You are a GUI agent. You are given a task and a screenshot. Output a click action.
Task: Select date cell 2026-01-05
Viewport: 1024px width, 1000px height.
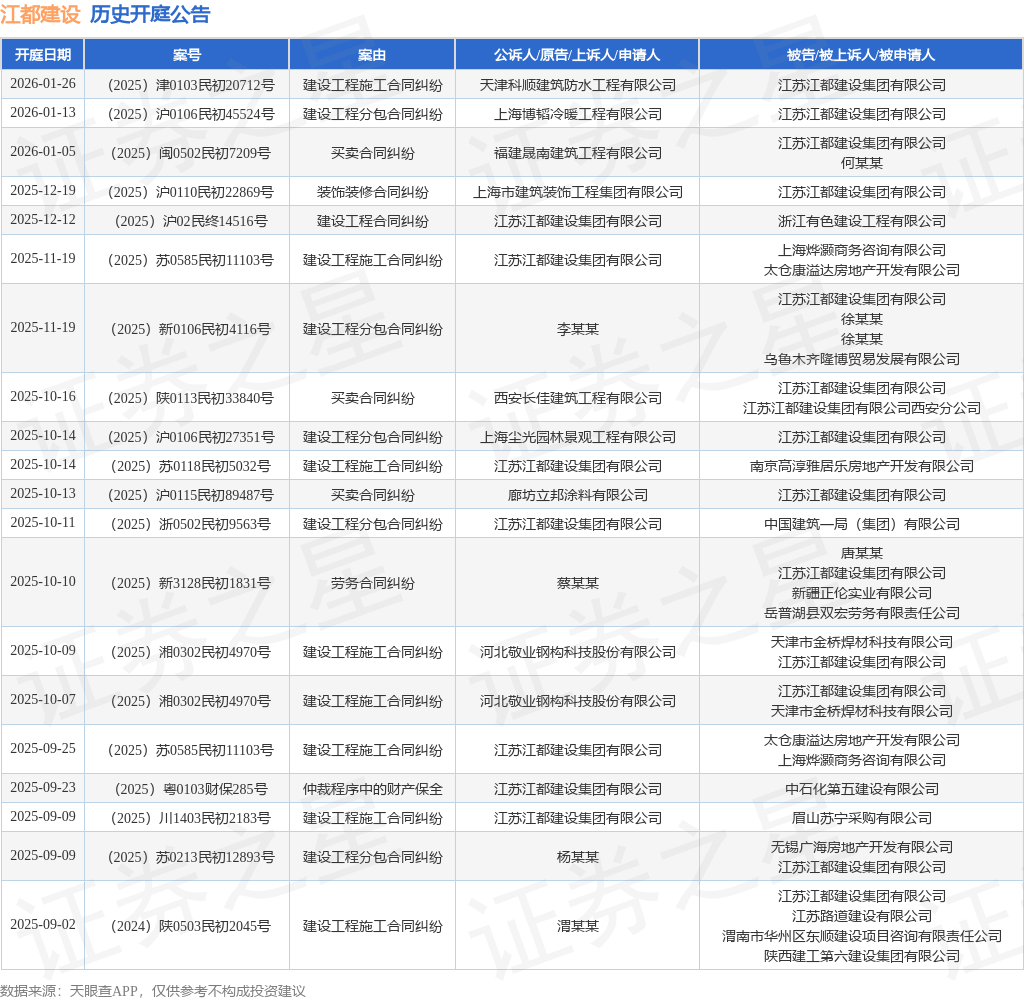(x=43, y=152)
